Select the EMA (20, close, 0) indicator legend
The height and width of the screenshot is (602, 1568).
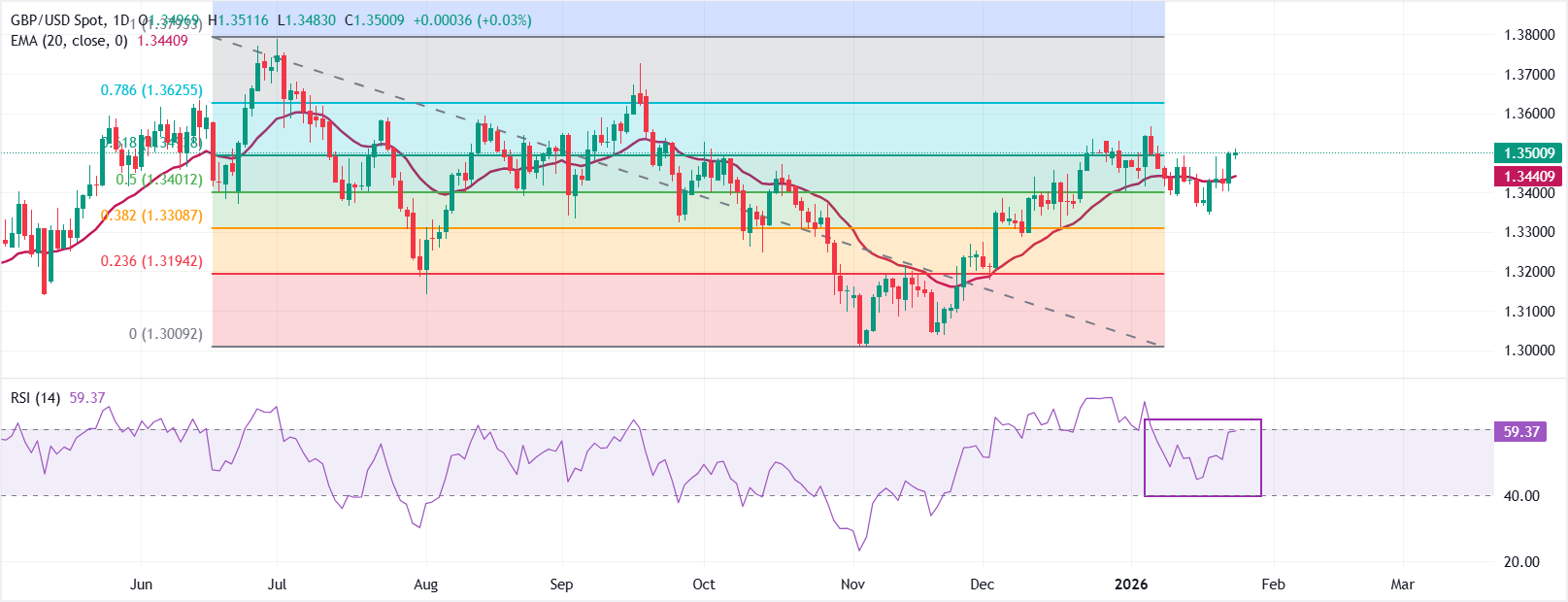(x=69, y=41)
